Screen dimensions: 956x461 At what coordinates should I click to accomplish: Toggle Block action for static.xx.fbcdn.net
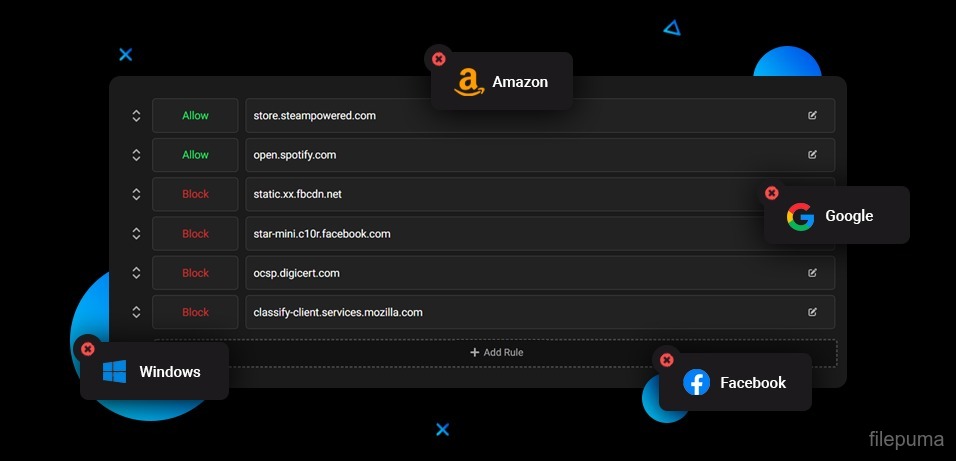[x=195, y=194]
